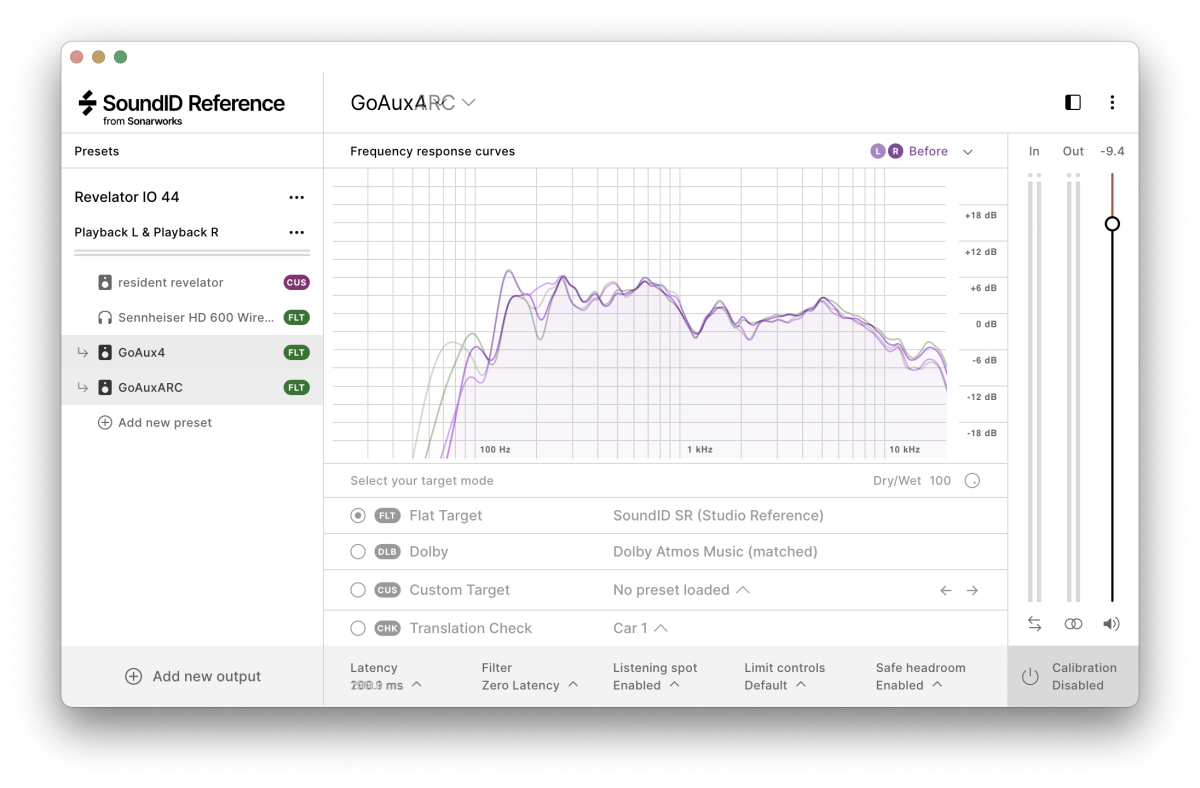Toggle the sidebar panel layout icon
Screen dimensions: 1200x788
click(1073, 102)
